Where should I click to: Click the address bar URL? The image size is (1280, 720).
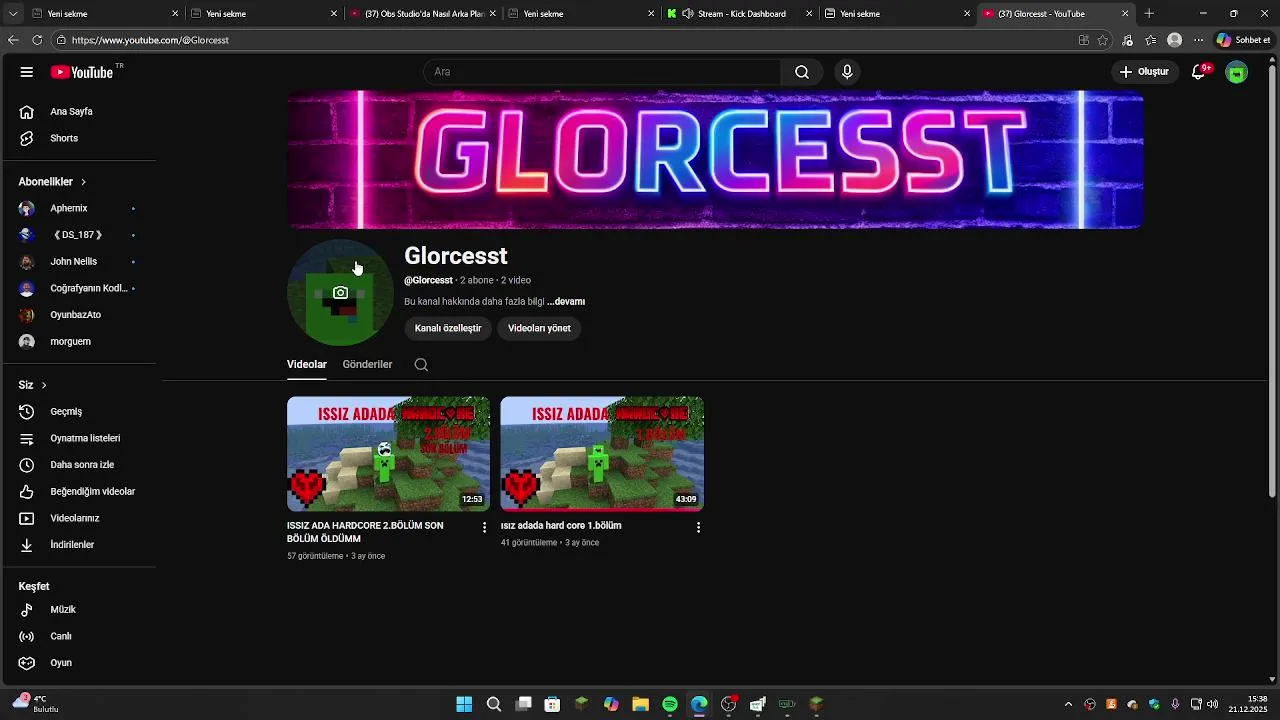coord(150,40)
